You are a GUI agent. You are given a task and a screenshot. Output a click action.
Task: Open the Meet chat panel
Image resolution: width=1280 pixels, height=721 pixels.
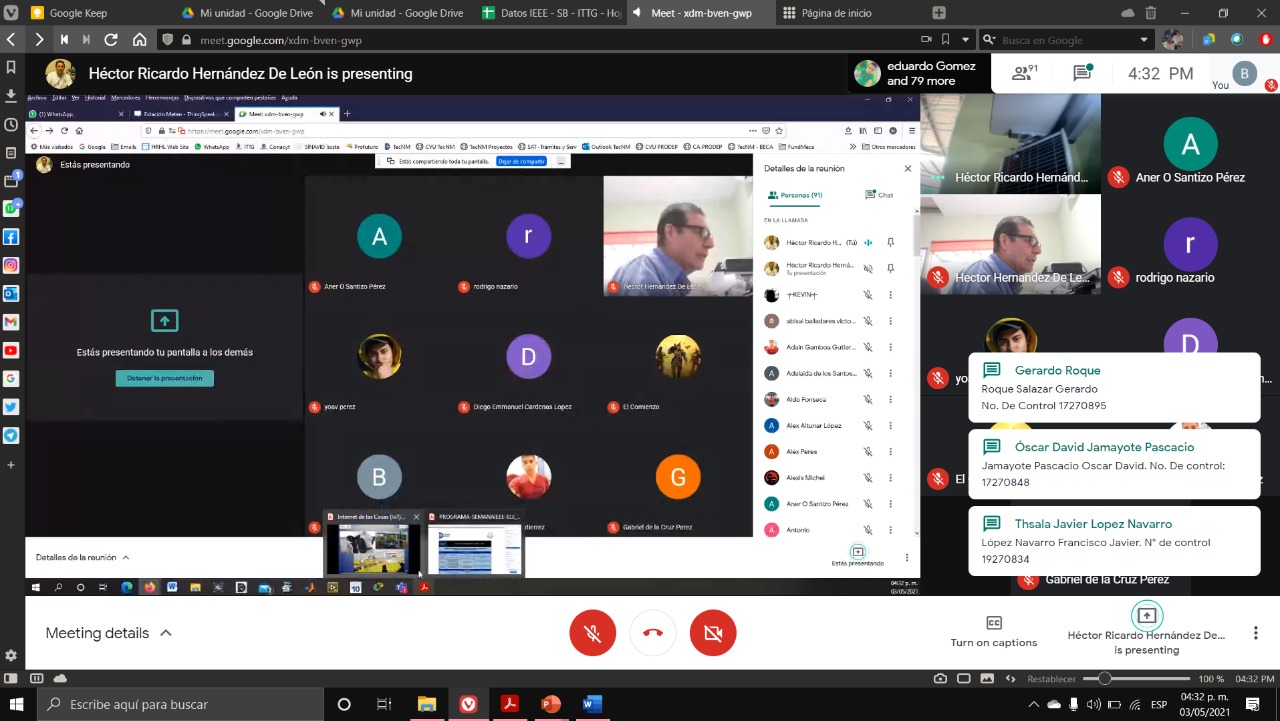1082,73
